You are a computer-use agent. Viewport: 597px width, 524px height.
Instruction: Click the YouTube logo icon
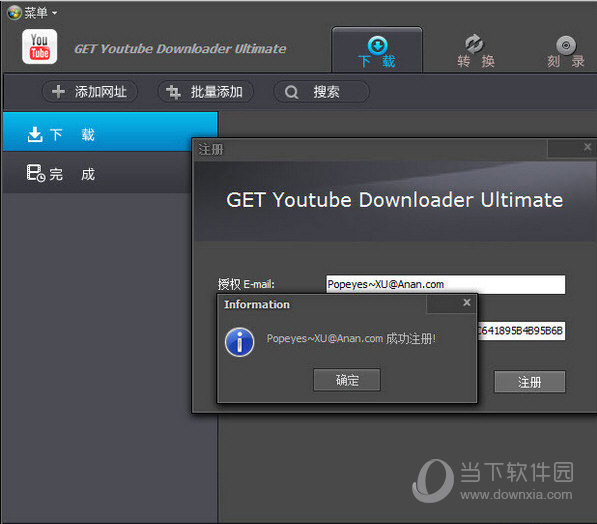(x=40, y=46)
